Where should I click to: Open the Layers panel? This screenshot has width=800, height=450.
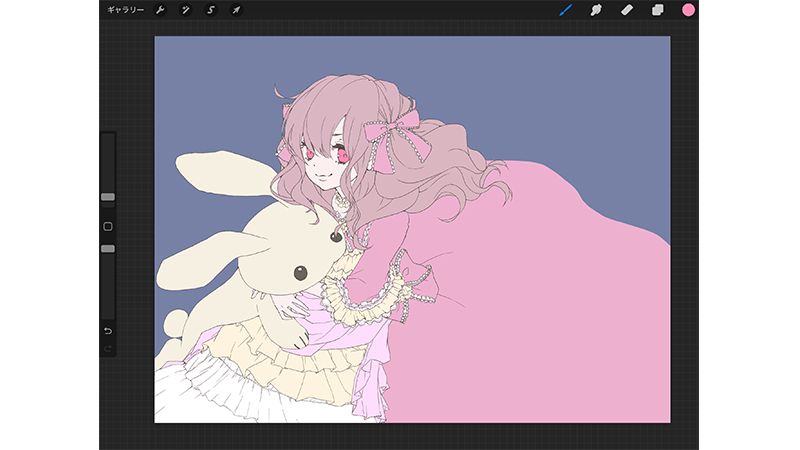pyautogui.click(x=658, y=10)
